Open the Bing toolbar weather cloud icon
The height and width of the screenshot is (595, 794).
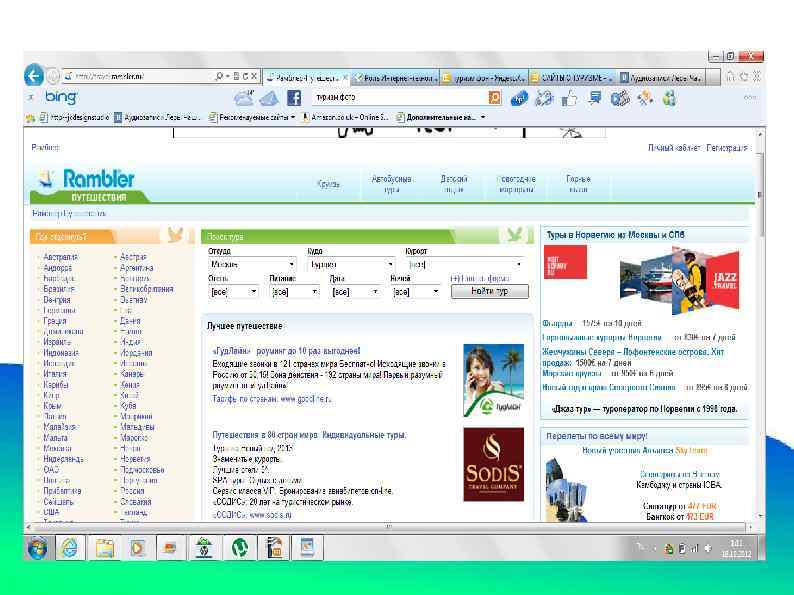pyautogui.click(x=244, y=97)
